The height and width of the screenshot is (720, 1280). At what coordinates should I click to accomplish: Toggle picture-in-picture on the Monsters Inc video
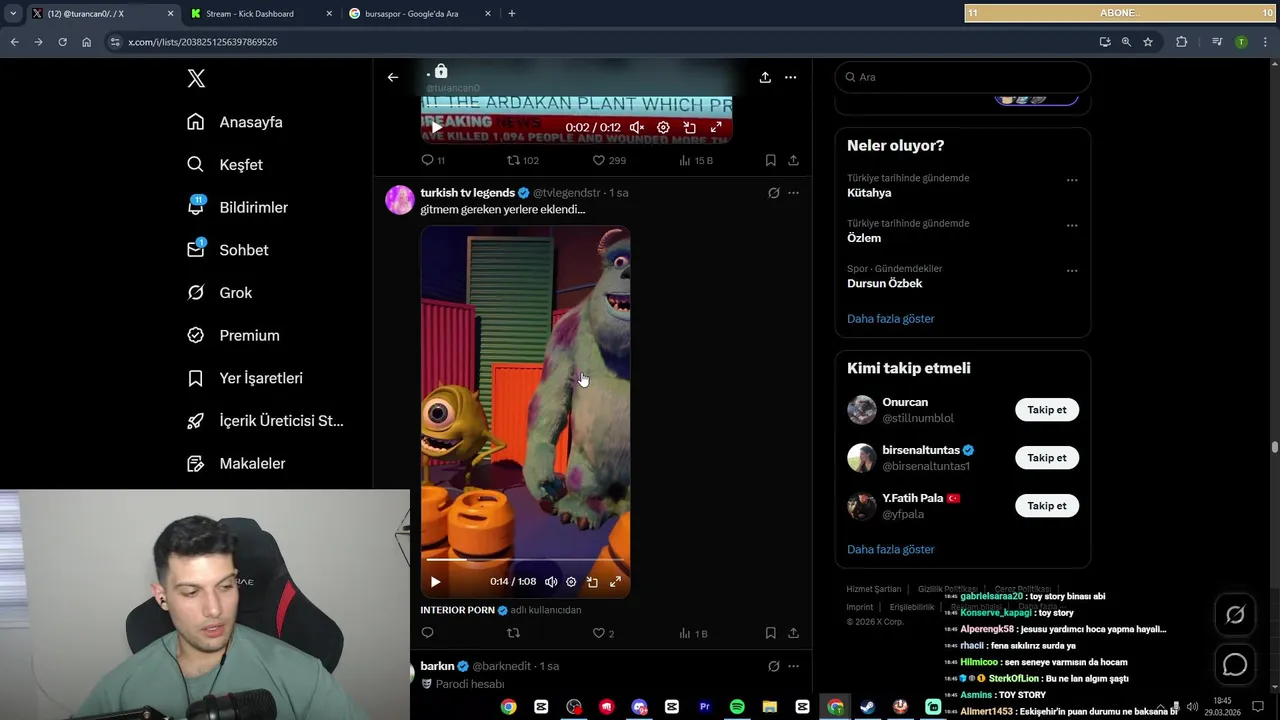[x=592, y=581]
